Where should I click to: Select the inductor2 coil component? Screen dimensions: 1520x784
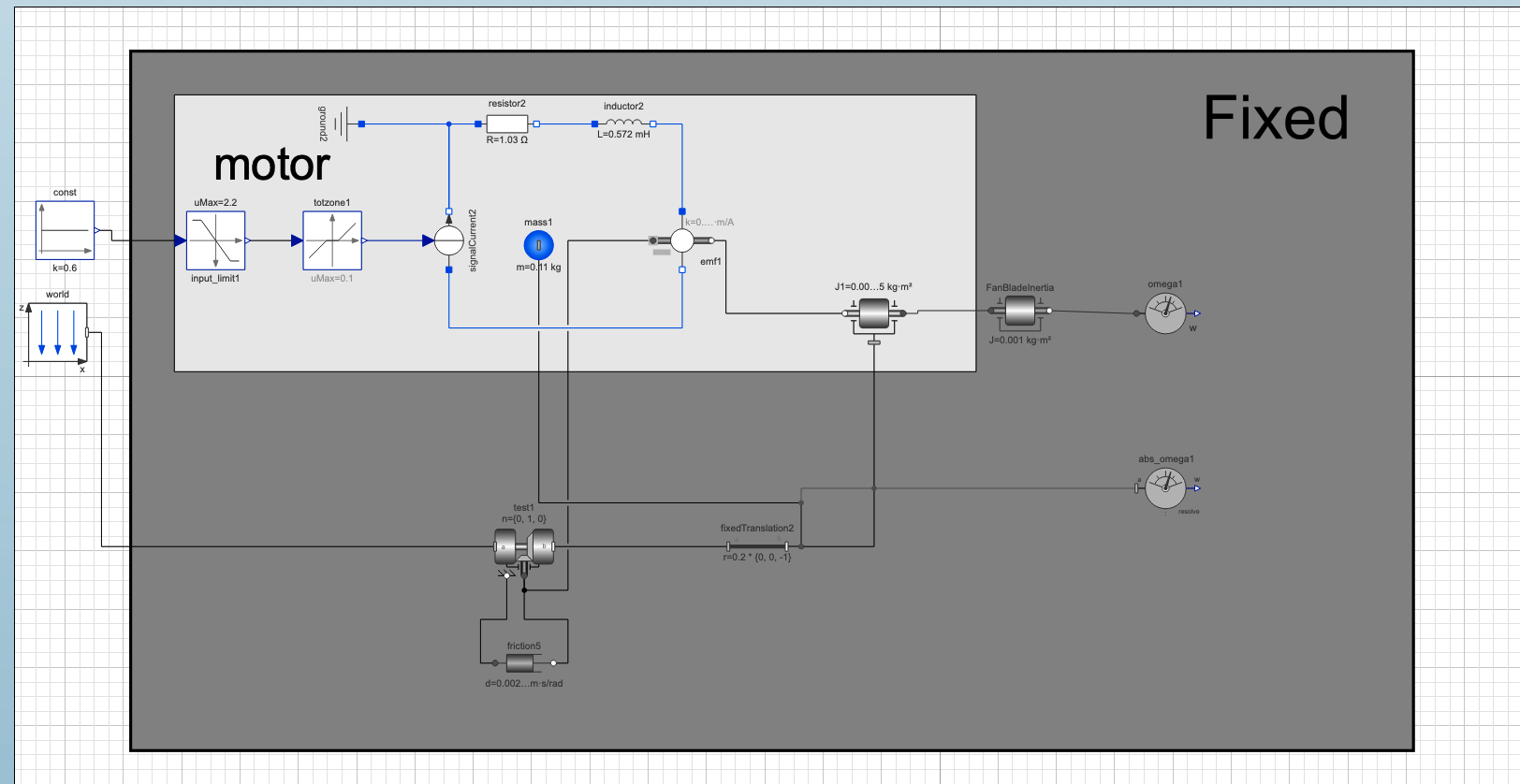pos(623,123)
